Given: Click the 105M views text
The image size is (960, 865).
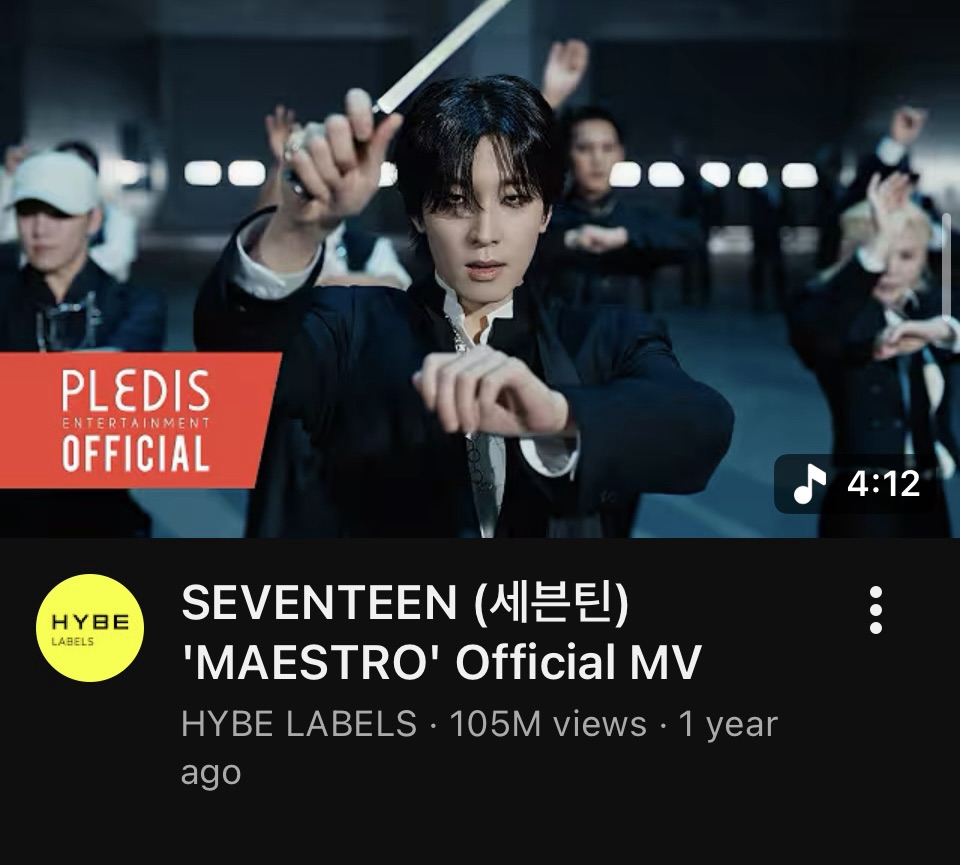Looking at the screenshot, I should click(x=548, y=724).
